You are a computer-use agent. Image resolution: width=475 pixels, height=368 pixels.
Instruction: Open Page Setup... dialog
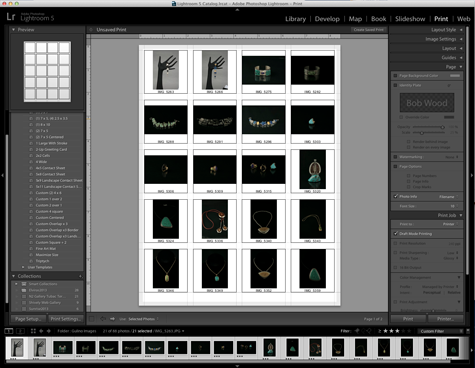[x=28, y=319]
